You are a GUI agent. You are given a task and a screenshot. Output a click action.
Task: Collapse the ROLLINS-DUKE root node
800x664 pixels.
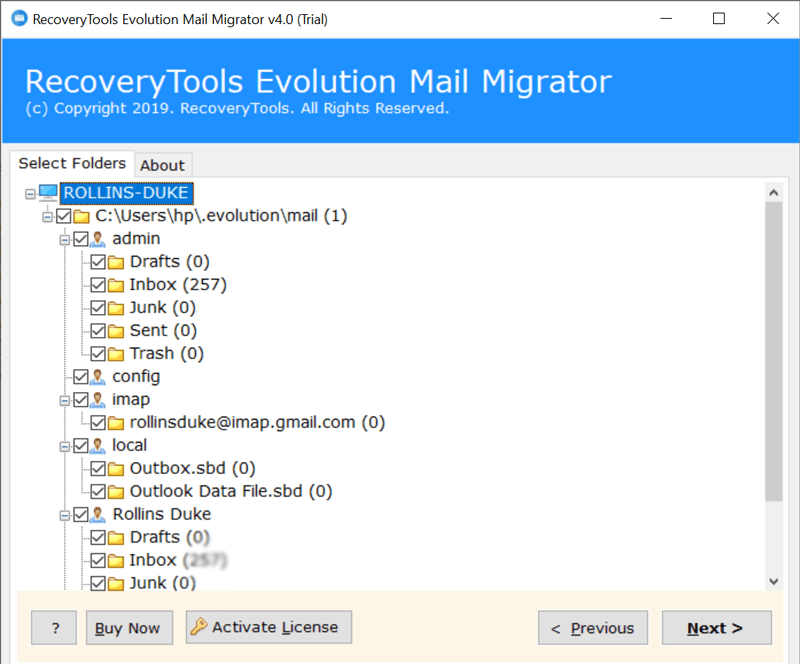[30, 194]
